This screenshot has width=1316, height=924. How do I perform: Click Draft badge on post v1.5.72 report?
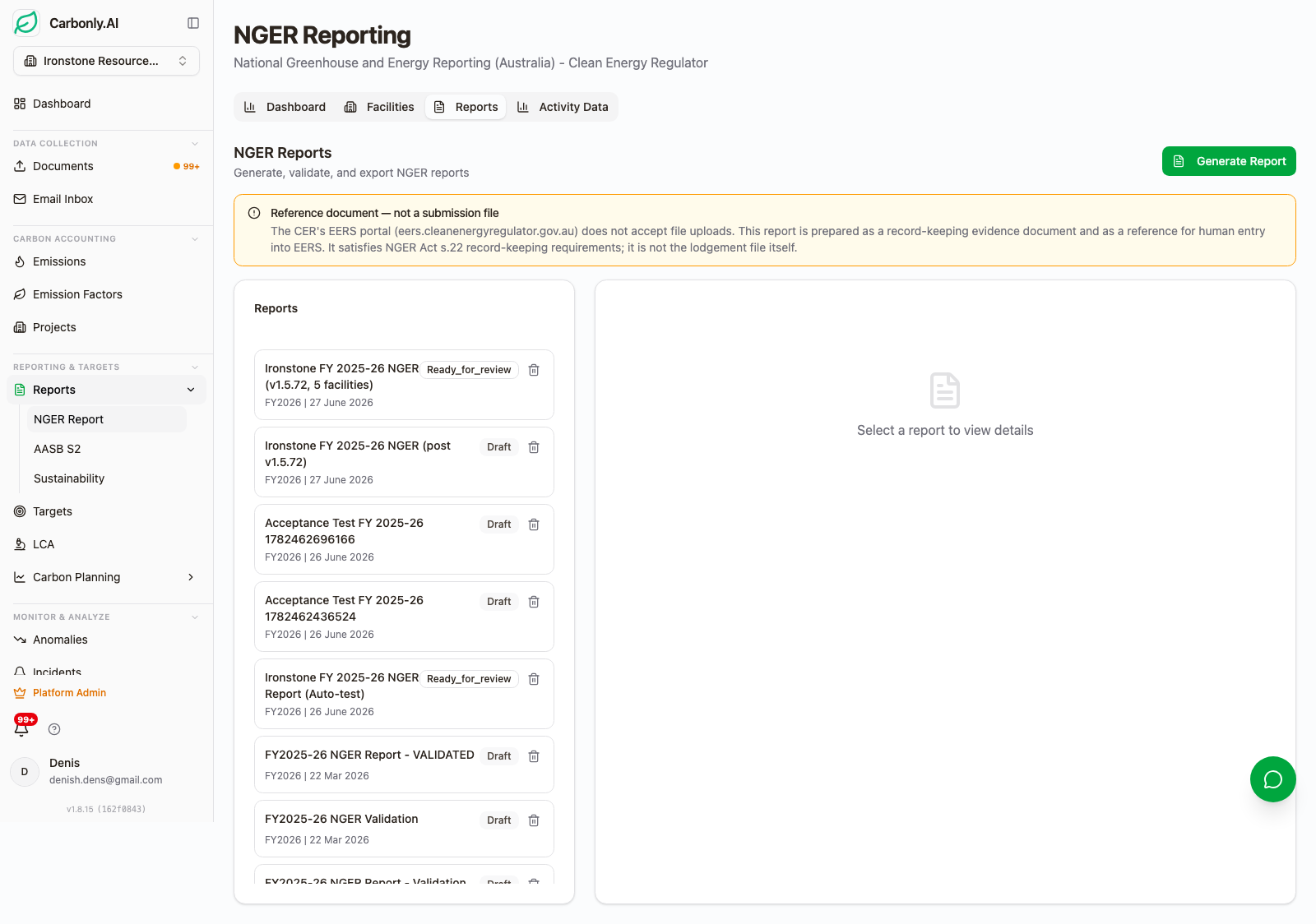pyautogui.click(x=499, y=447)
